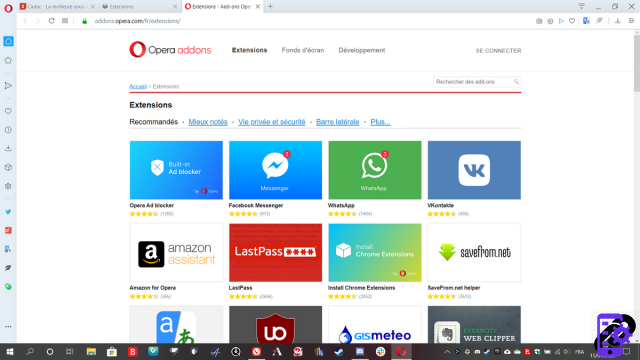Image resolution: width=640 pixels, height=360 pixels.
Task: Open Steam from the taskbar
Action: click(x=339, y=351)
